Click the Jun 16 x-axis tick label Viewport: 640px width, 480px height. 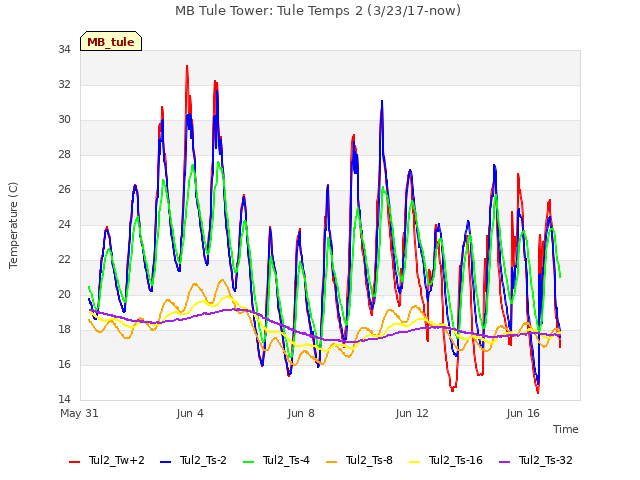(523, 413)
